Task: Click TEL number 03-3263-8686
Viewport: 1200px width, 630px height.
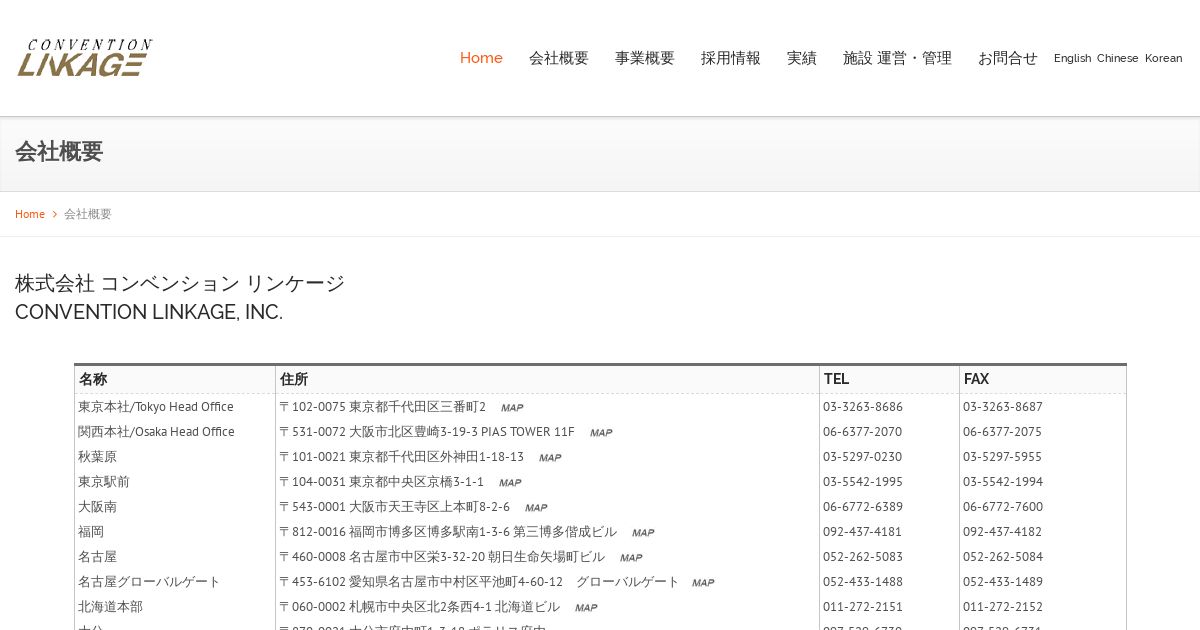Action: pos(863,407)
